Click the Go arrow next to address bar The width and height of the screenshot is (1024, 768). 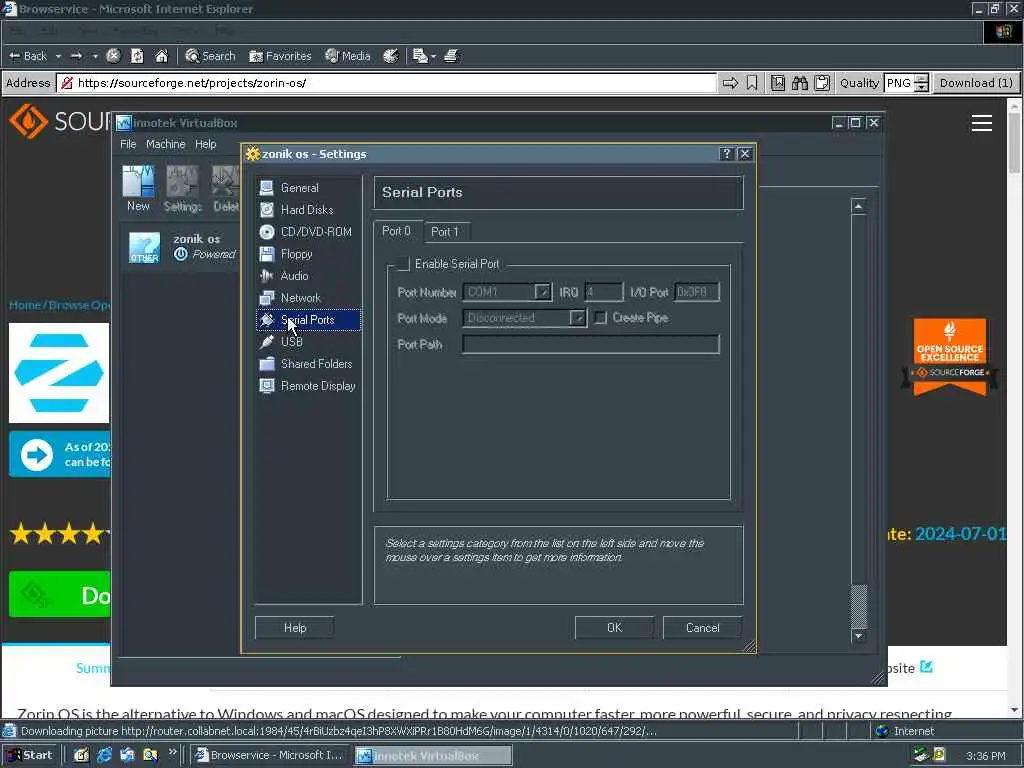click(x=730, y=83)
